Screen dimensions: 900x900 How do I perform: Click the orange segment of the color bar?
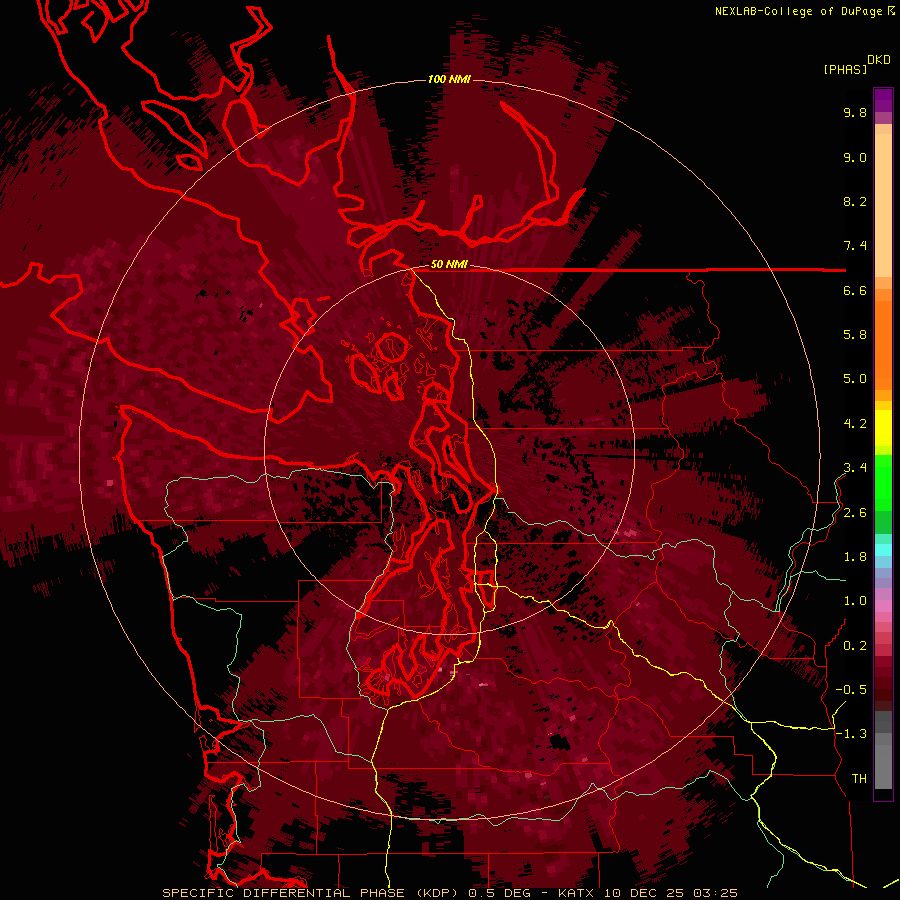[883, 344]
